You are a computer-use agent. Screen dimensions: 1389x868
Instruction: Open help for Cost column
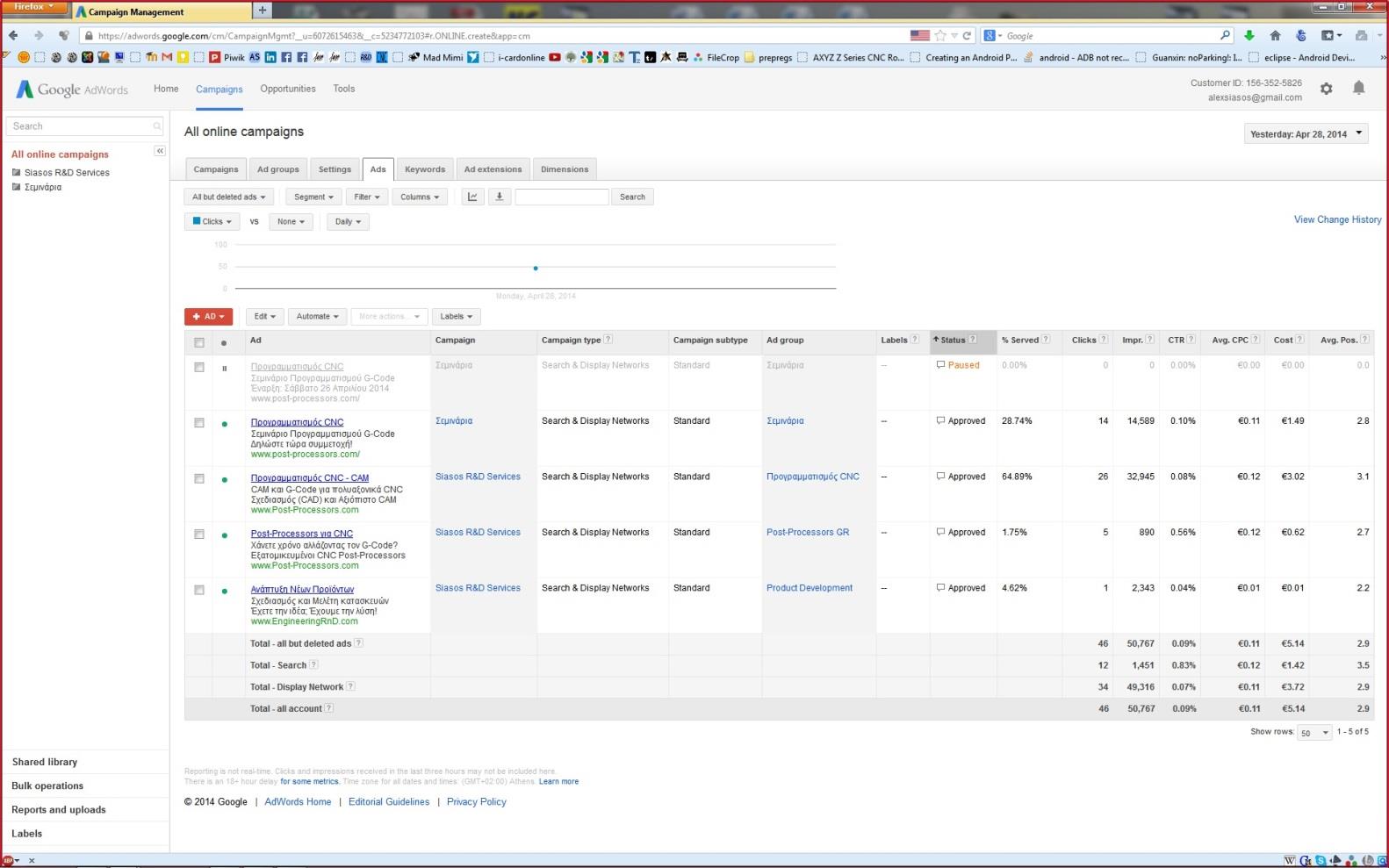pos(1299,340)
